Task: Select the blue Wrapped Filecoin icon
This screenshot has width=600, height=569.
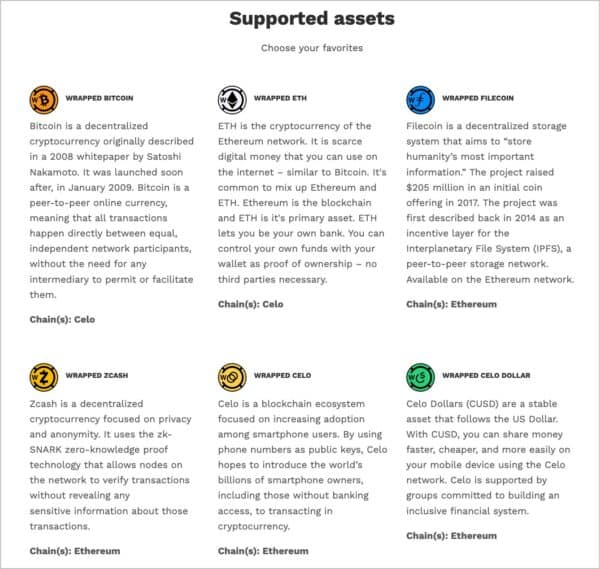Action: pos(420,100)
